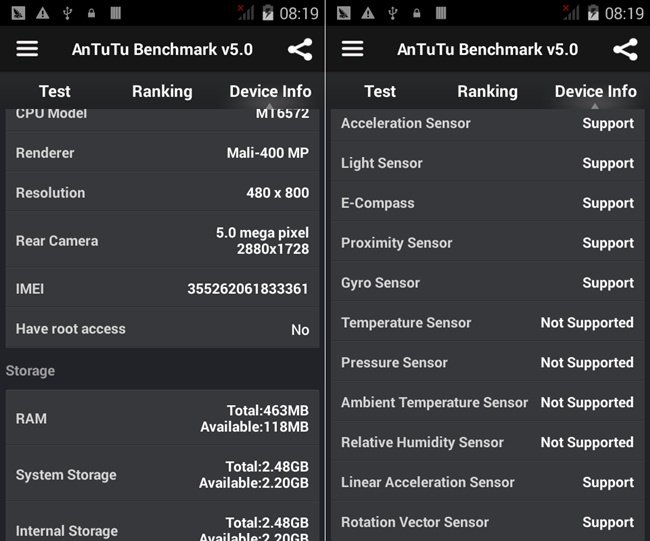Image resolution: width=650 pixels, height=541 pixels.
Task: Tap share icon on the right phone screen
Action: 625,49
